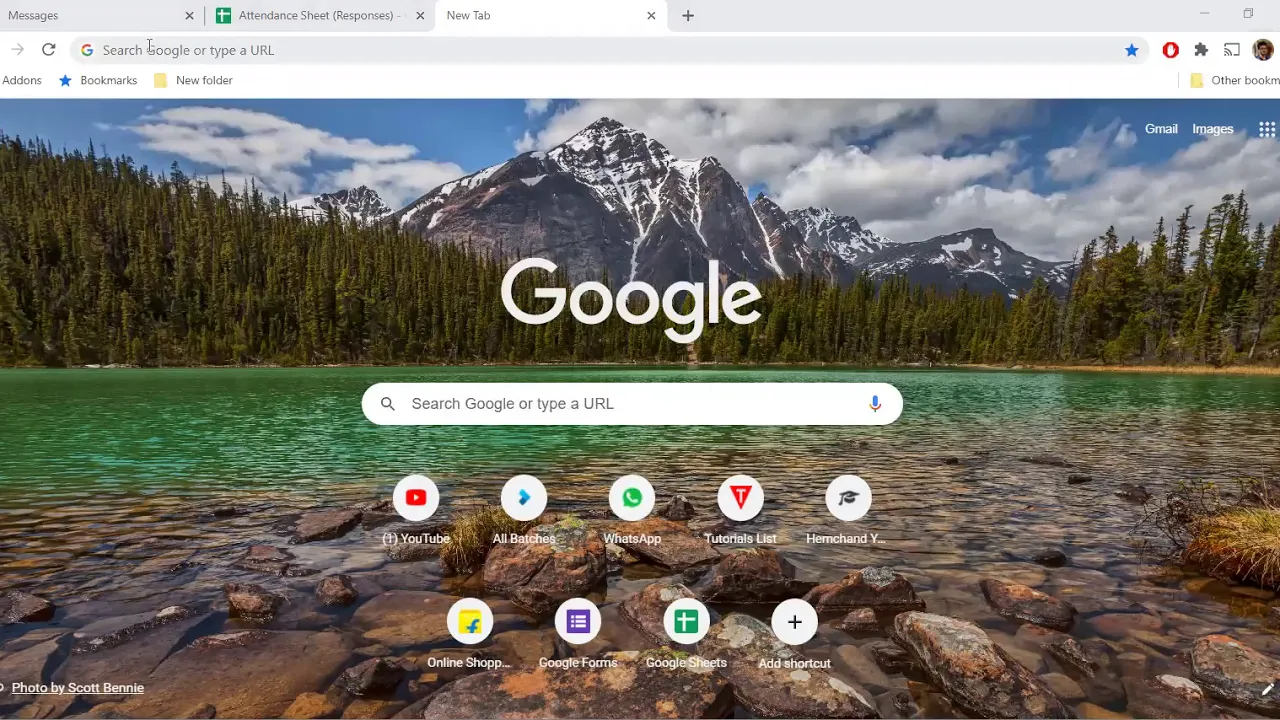Open the Extensions puzzle menu
The width and height of the screenshot is (1280, 720).
click(1201, 50)
